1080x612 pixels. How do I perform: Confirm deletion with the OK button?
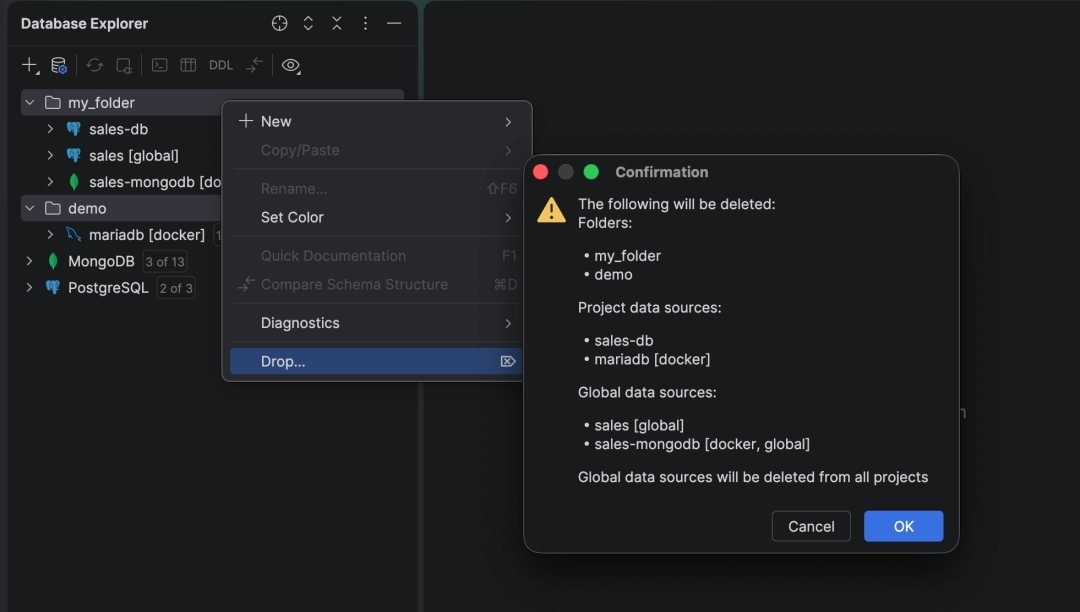904,527
